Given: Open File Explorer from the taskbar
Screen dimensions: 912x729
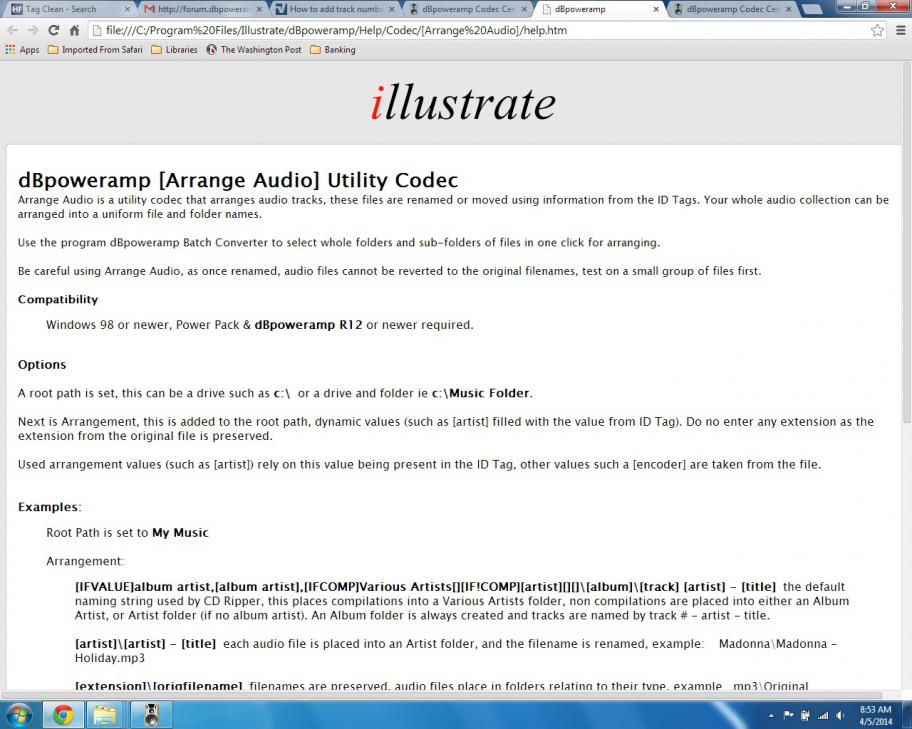Looking at the screenshot, I should pyautogui.click(x=105, y=715).
